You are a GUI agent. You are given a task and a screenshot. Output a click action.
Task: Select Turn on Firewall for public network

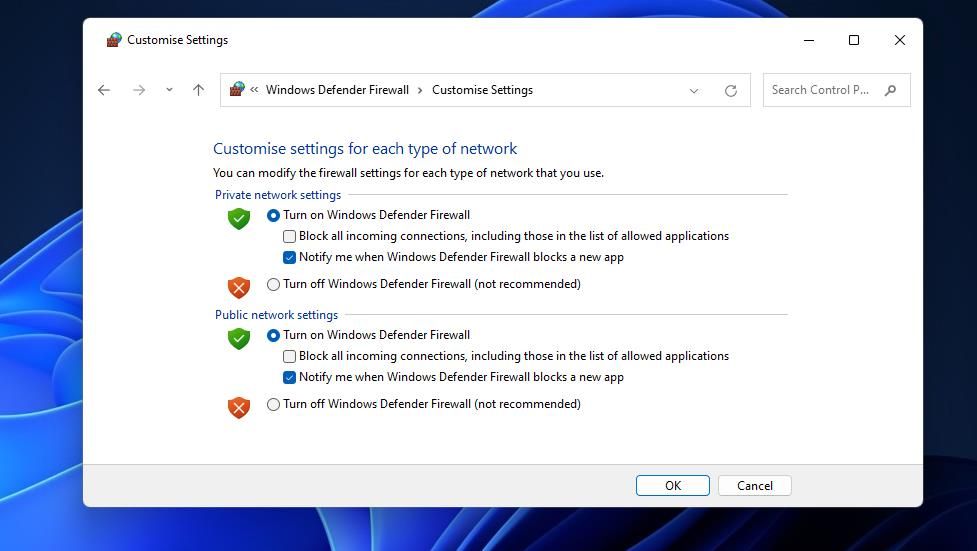[x=273, y=335]
